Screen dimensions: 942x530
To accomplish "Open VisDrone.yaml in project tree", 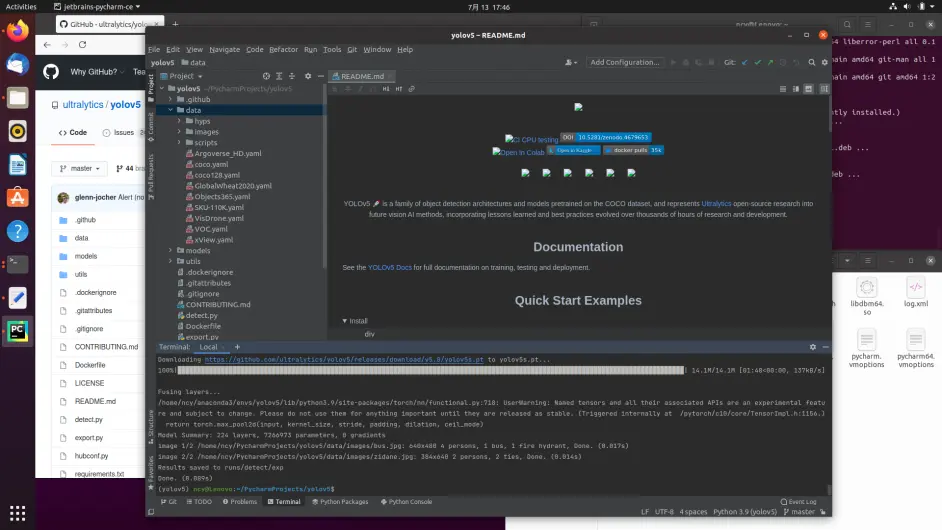I will pyautogui.click(x=214, y=218).
